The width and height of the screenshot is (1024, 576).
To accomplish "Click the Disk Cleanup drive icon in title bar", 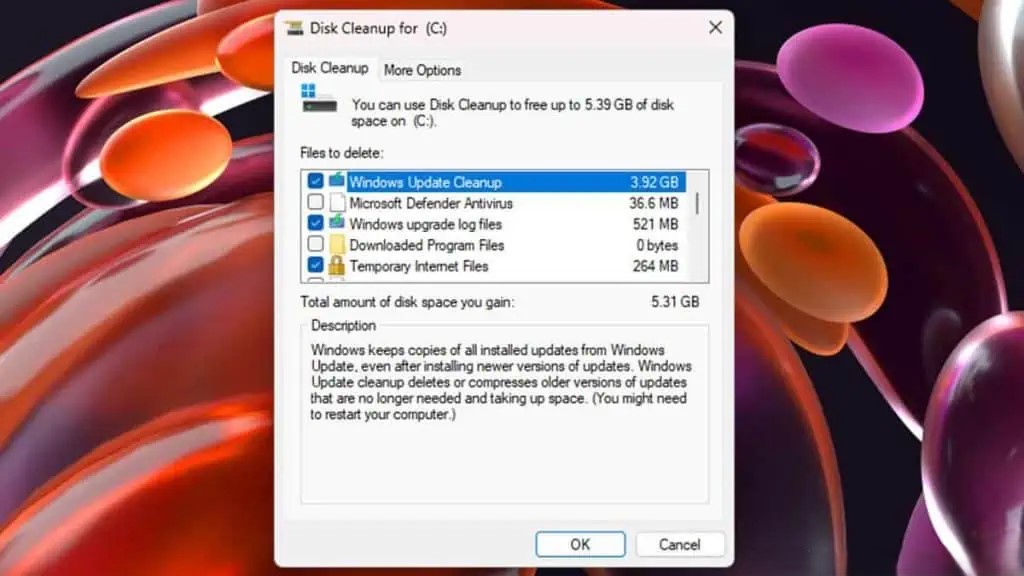I will coord(295,28).
